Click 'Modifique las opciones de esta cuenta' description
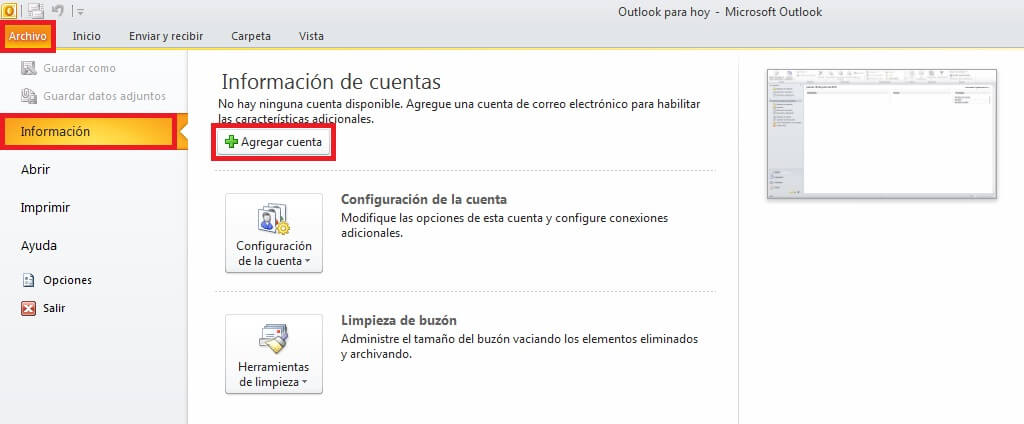The height and width of the screenshot is (424, 1024). (x=504, y=225)
